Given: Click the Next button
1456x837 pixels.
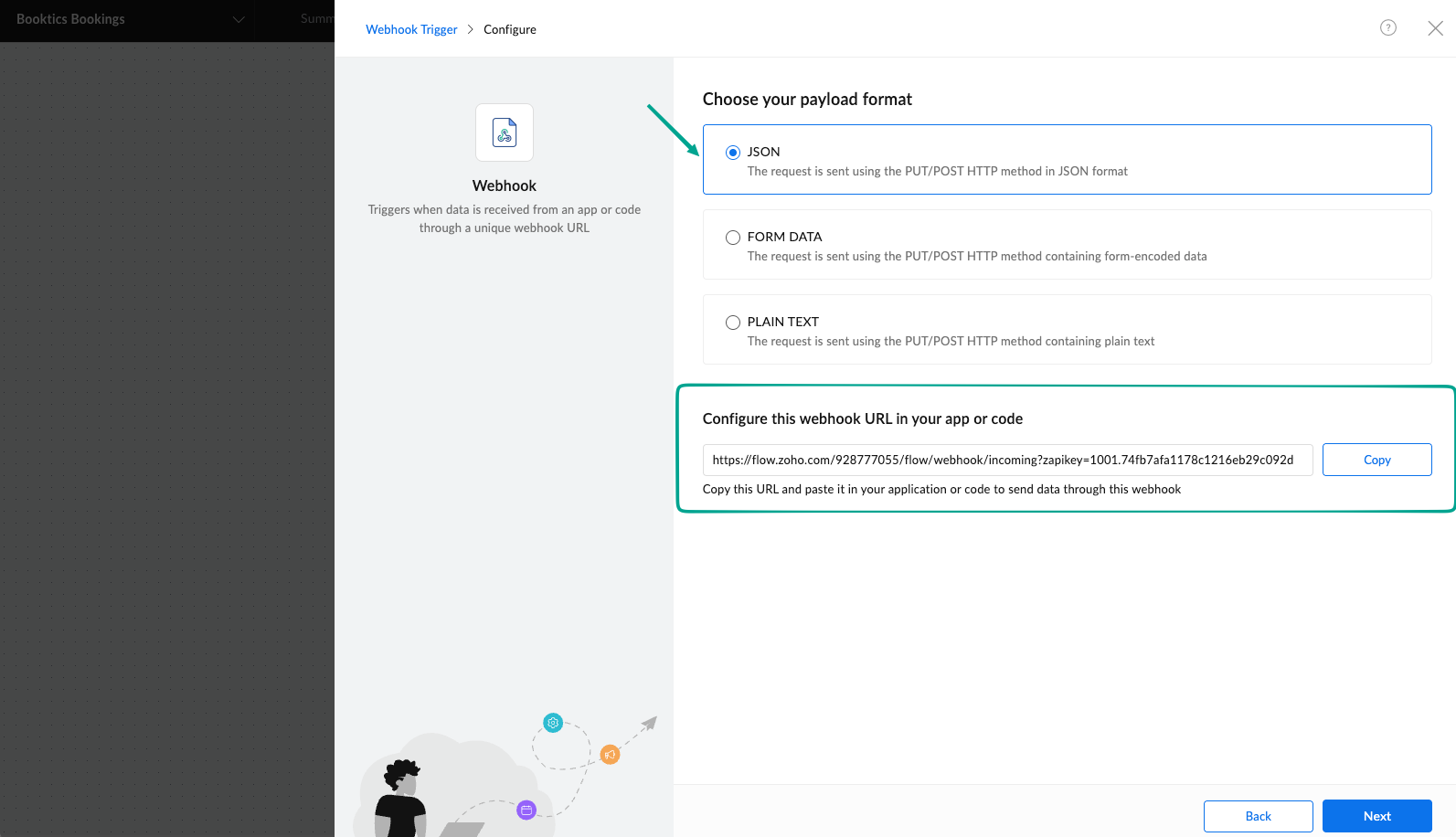Looking at the screenshot, I should click(1376, 816).
